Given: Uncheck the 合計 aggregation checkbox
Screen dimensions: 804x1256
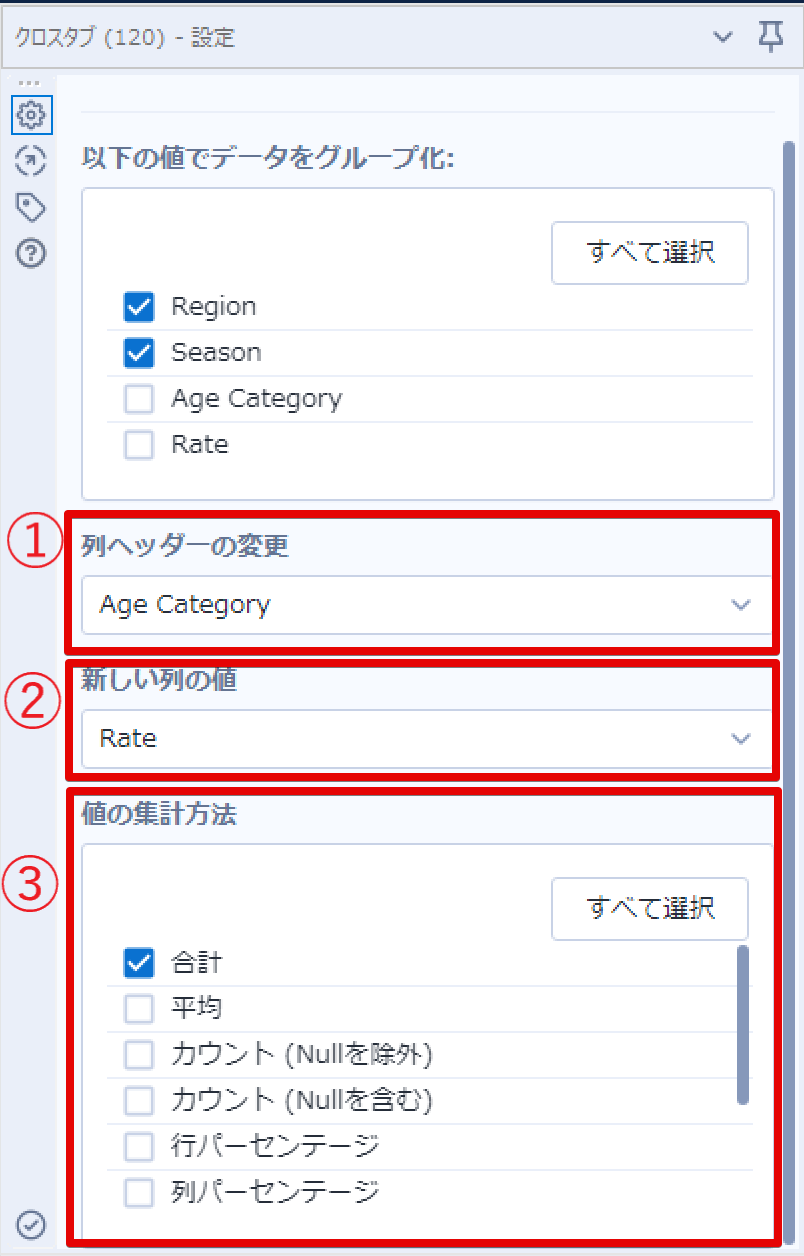Looking at the screenshot, I should (139, 963).
